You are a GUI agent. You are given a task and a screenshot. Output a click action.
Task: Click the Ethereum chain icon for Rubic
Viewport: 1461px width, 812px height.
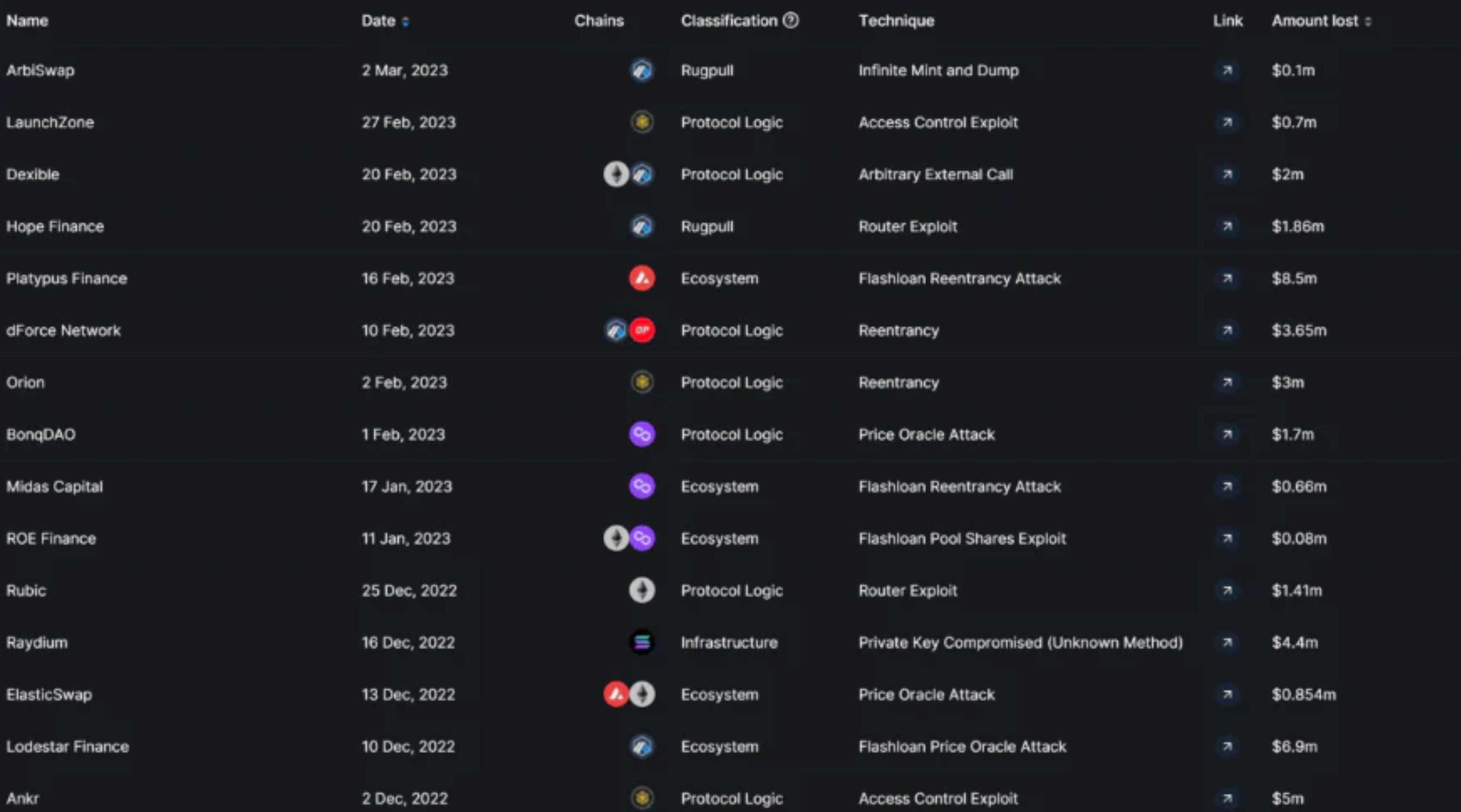pos(642,590)
